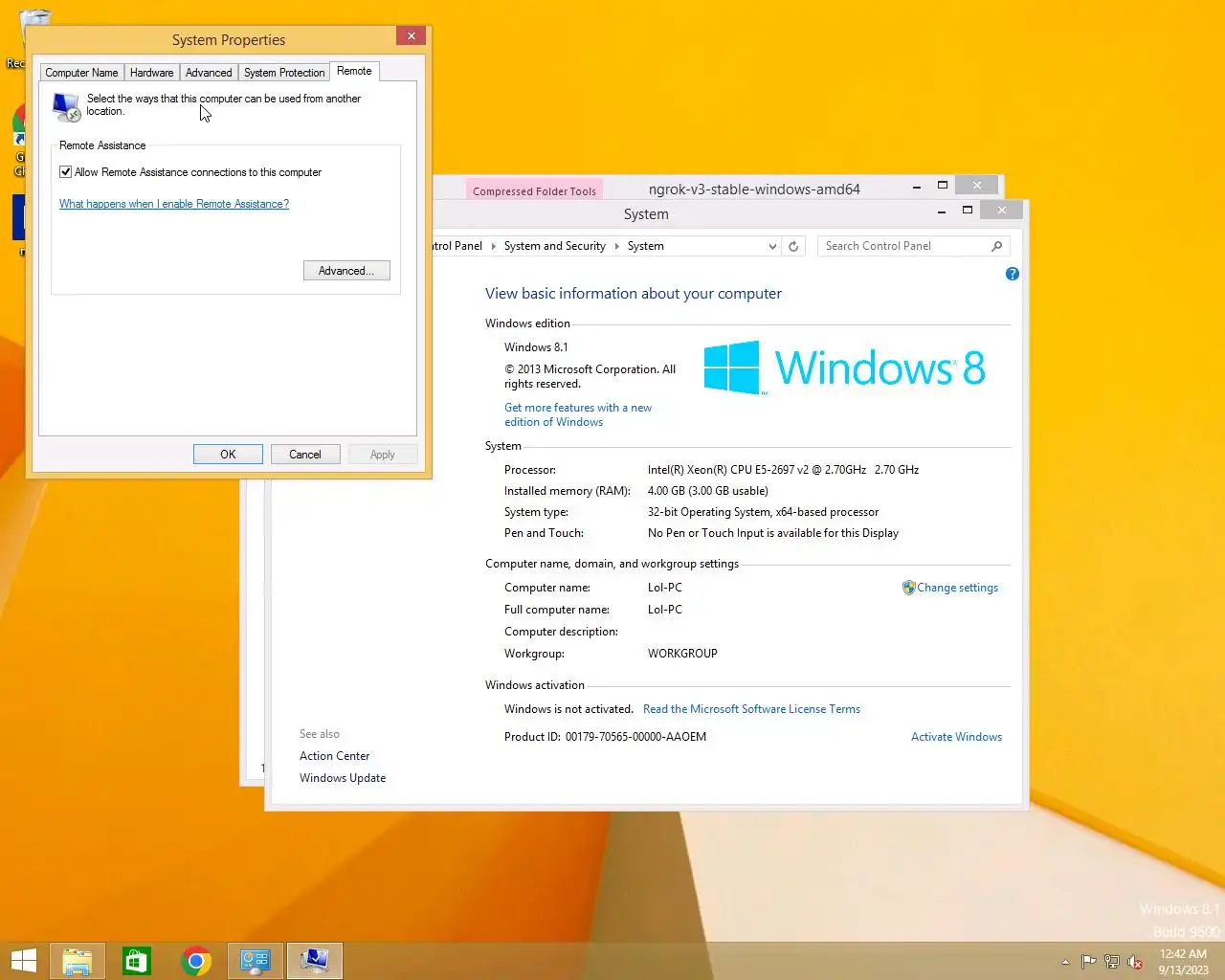Click the shield icon beside Change settings
Screen dimensions: 1225x980
(x=908, y=588)
